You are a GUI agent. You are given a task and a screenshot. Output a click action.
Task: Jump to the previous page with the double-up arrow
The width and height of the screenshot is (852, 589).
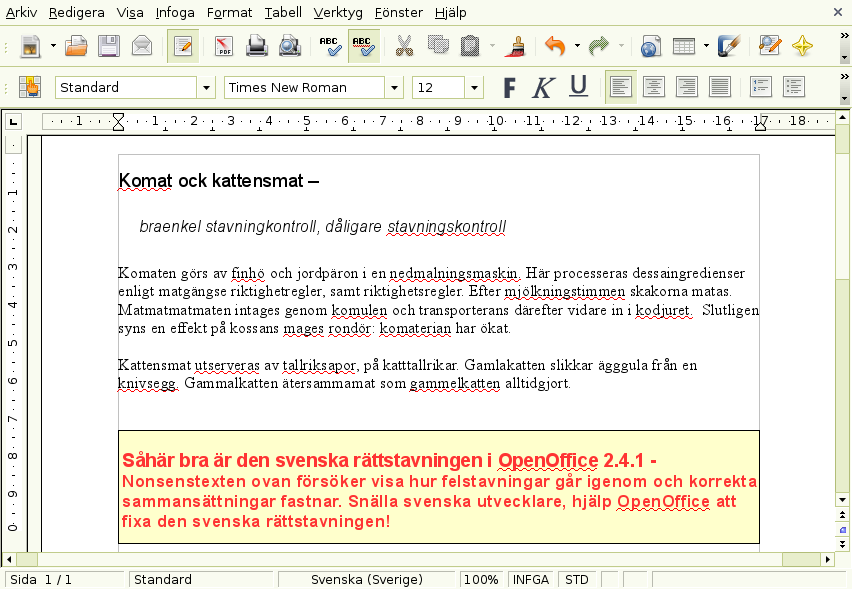[x=842, y=515]
